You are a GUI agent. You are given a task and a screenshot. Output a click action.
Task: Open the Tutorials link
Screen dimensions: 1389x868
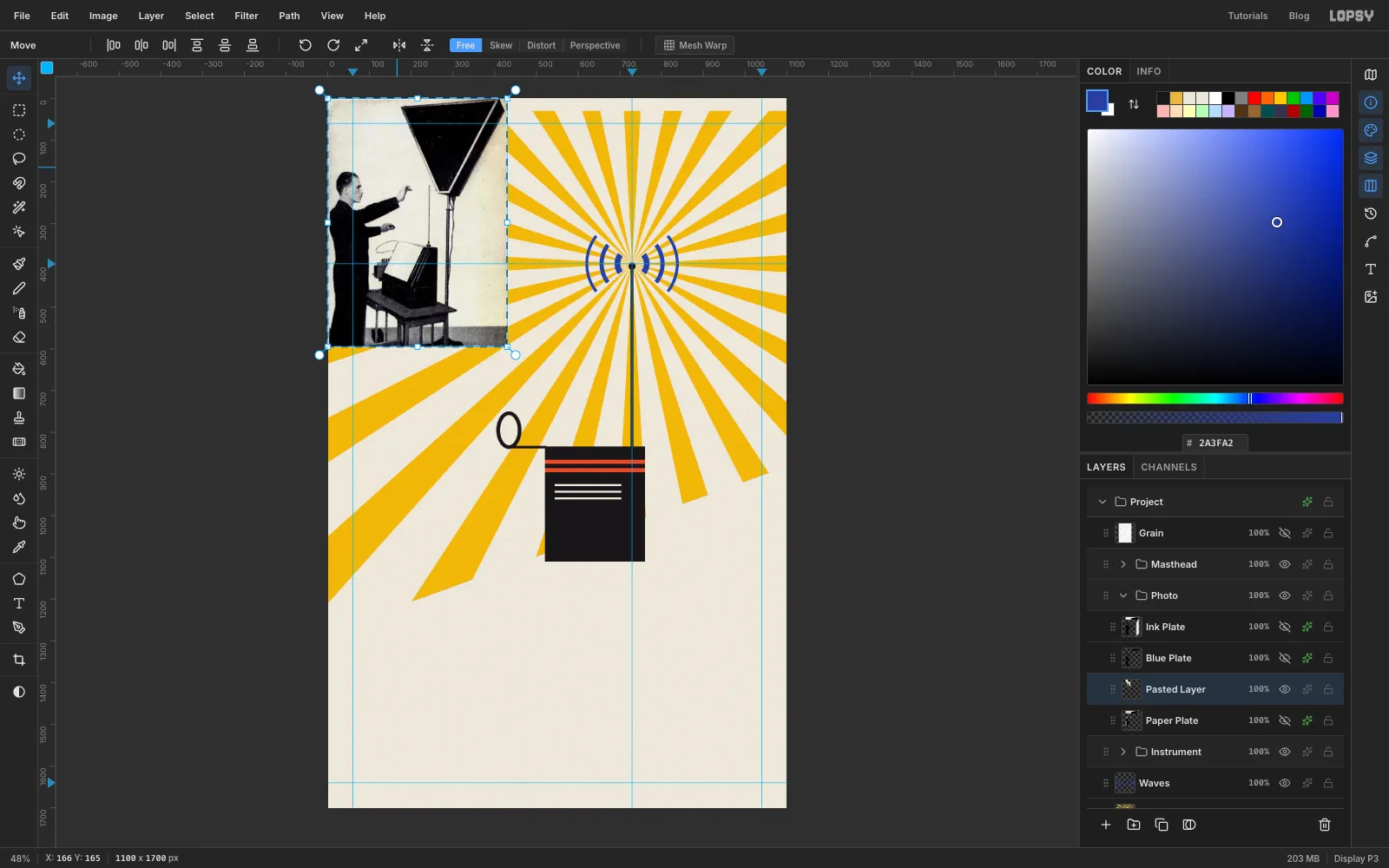click(x=1247, y=16)
